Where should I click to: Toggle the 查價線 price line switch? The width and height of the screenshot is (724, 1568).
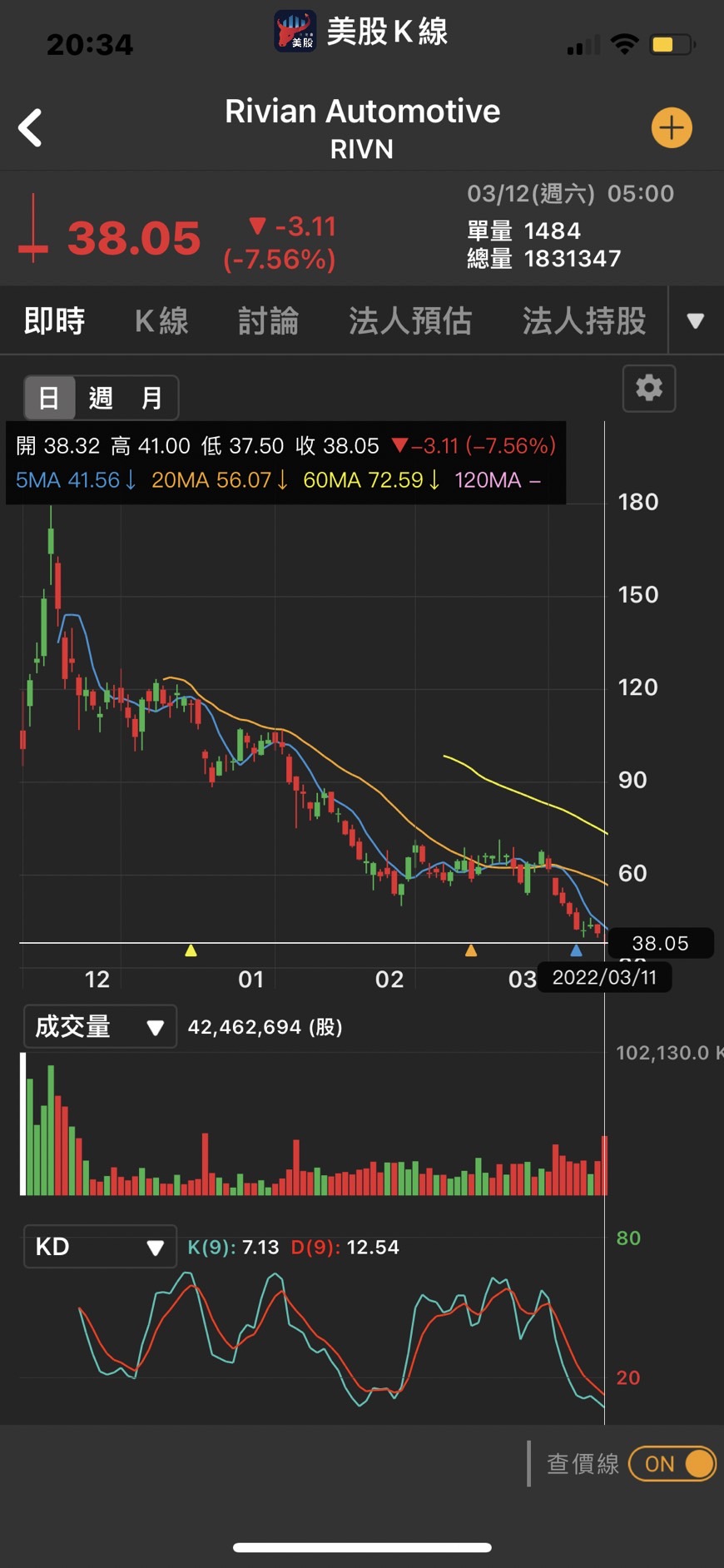tap(672, 1464)
